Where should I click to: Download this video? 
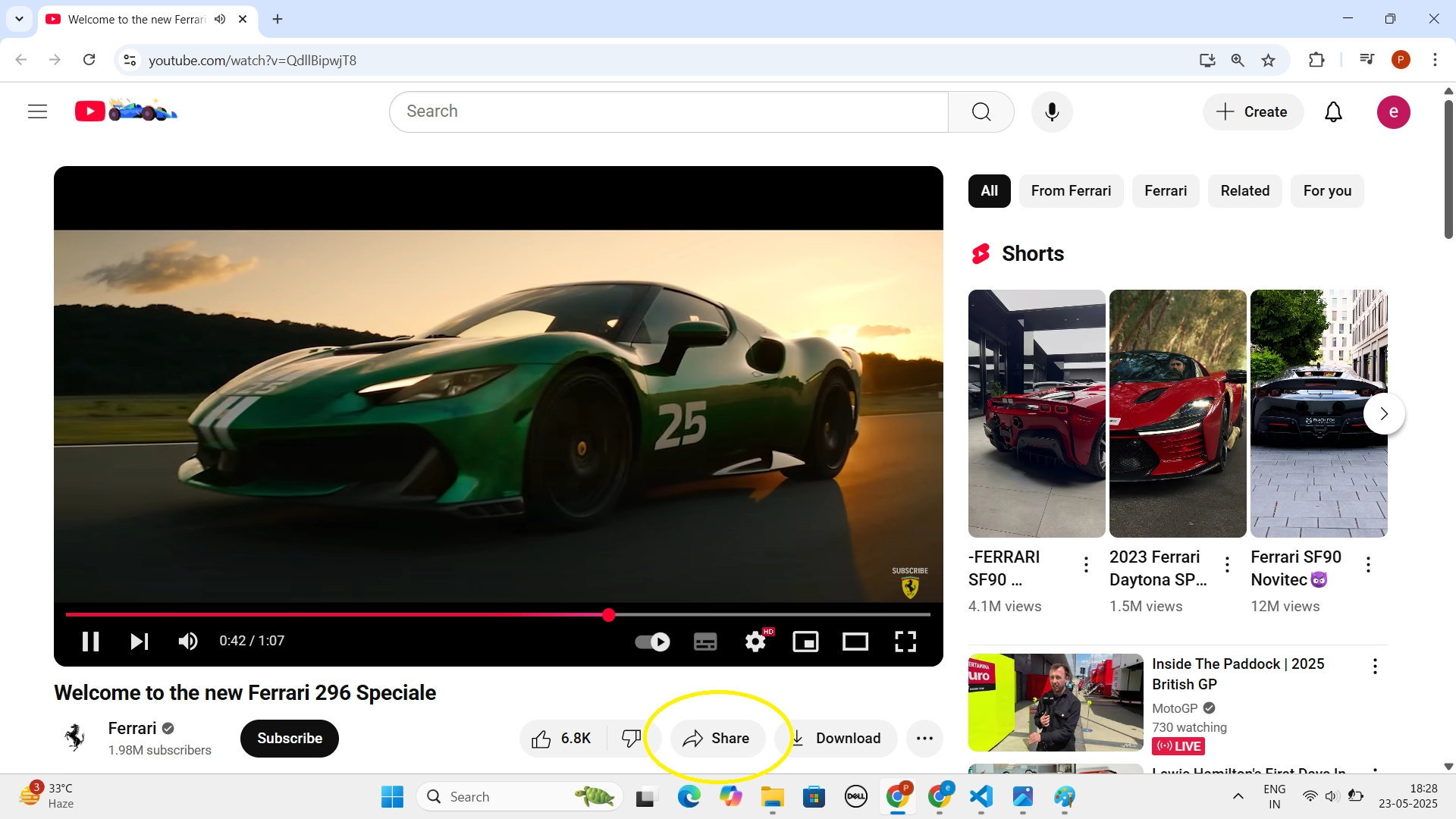coord(836,739)
